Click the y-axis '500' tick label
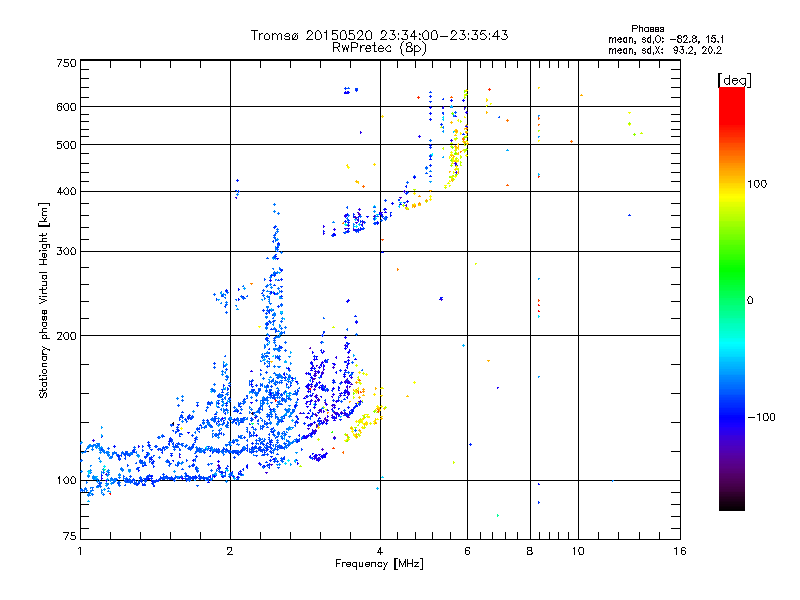The image size is (800, 600). pyautogui.click(x=66, y=145)
